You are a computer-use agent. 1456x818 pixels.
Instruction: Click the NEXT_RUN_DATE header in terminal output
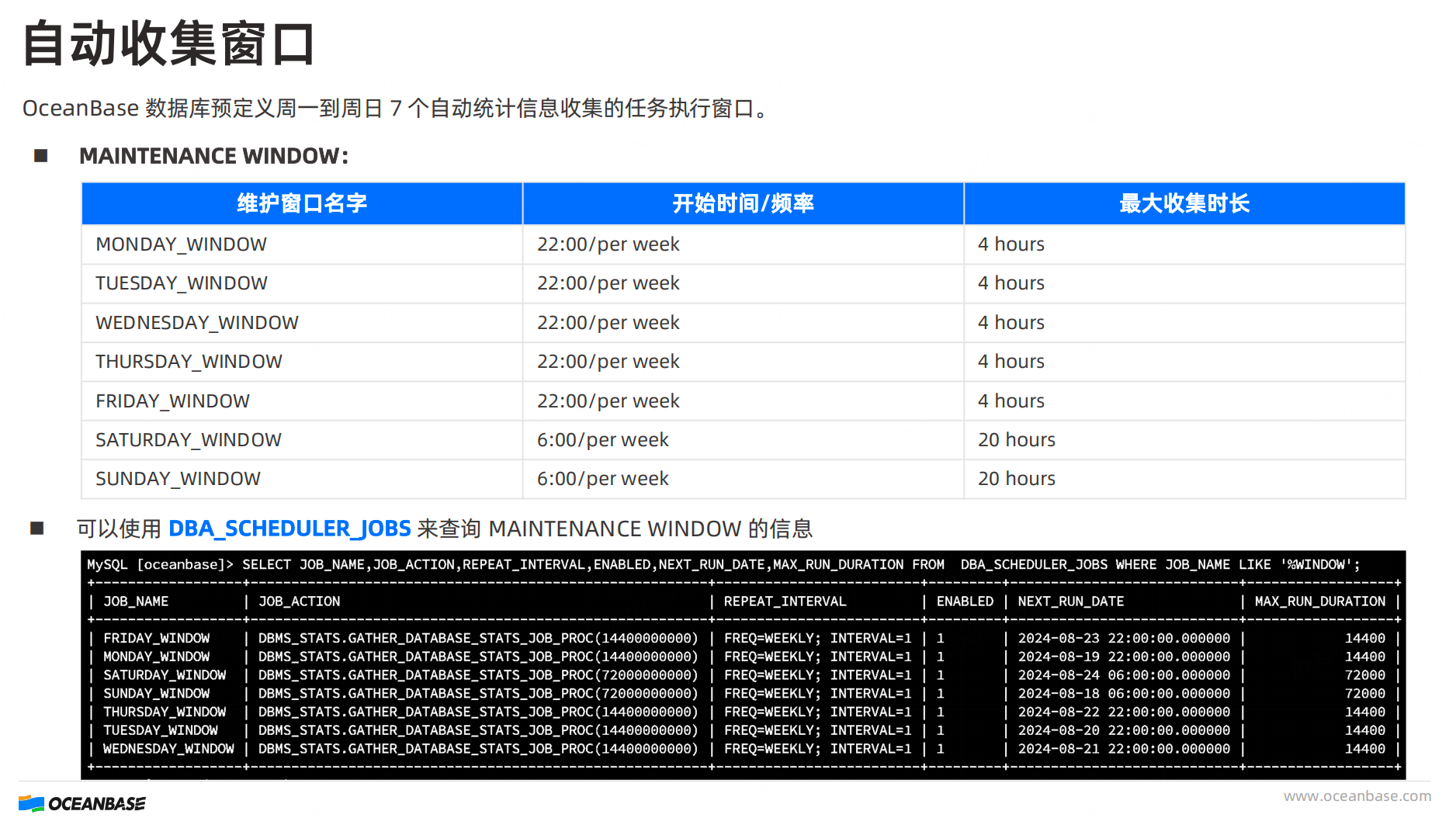[1070, 601]
